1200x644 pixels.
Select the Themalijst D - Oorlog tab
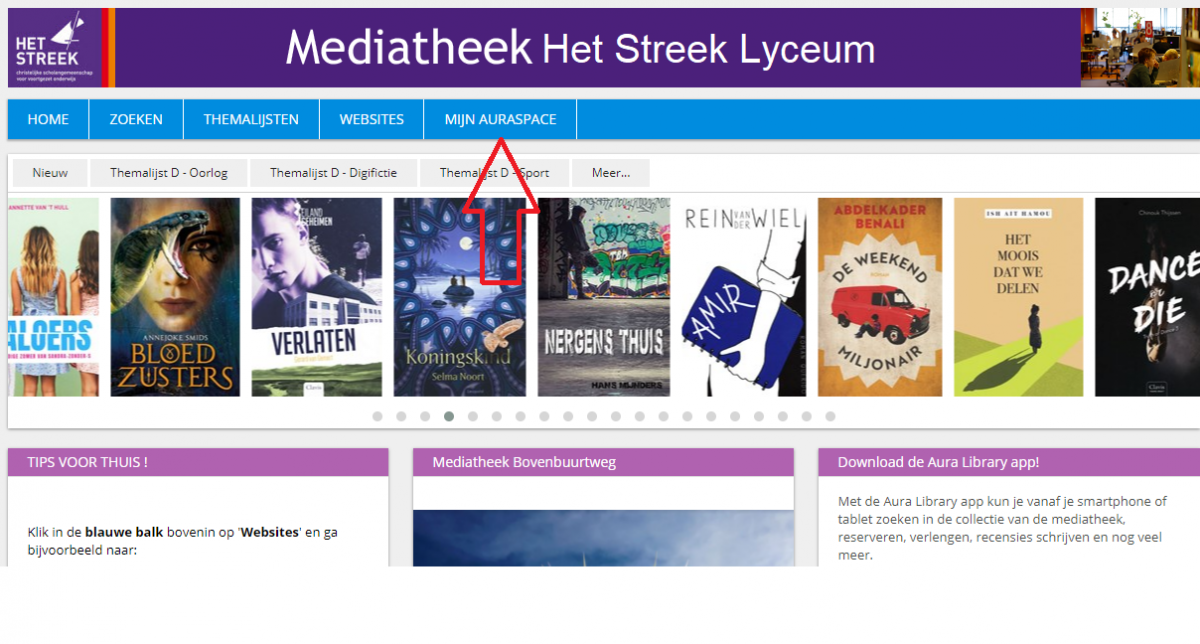(x=169, y=173)
